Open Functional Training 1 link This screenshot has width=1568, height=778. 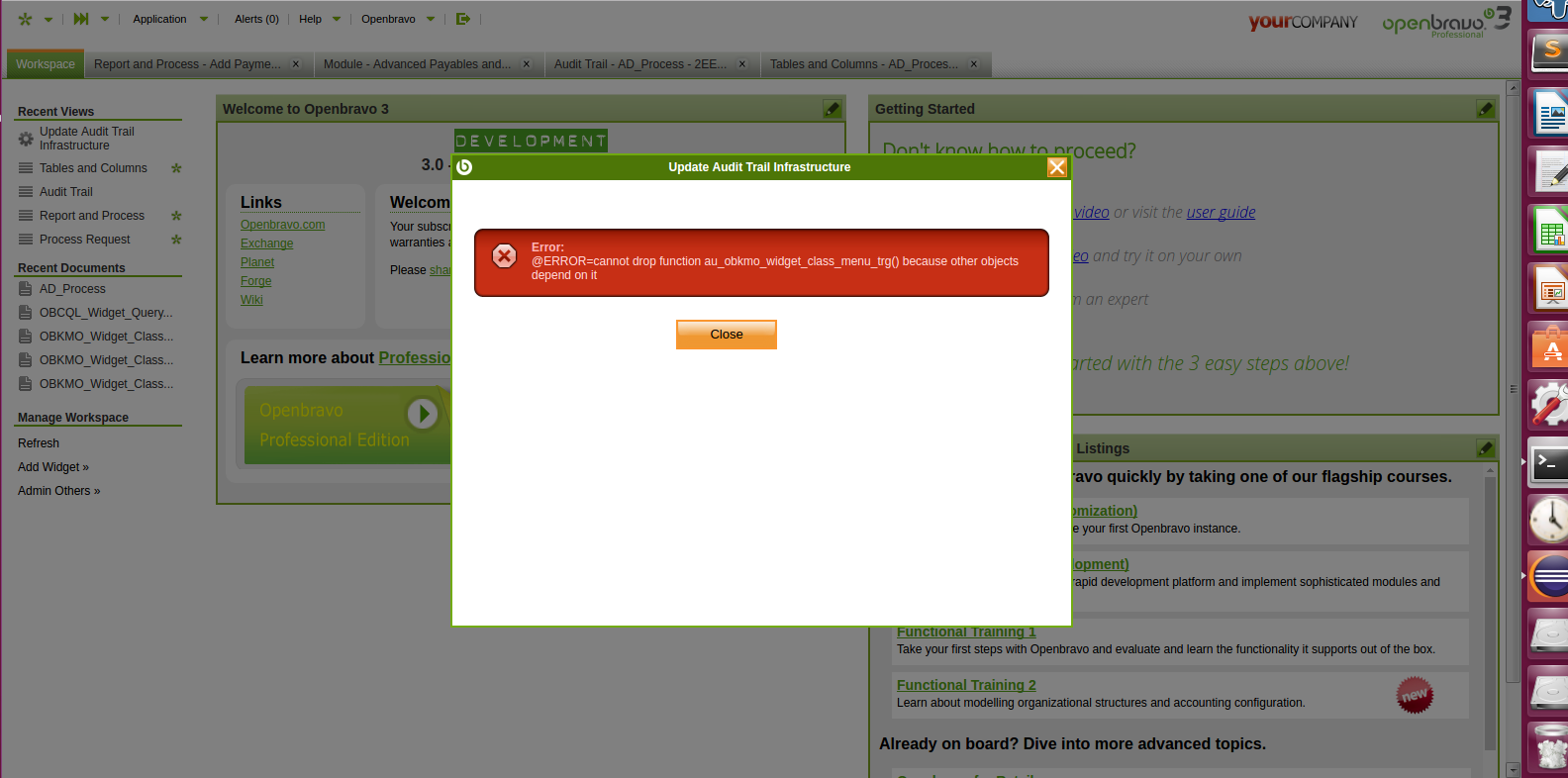966,632
